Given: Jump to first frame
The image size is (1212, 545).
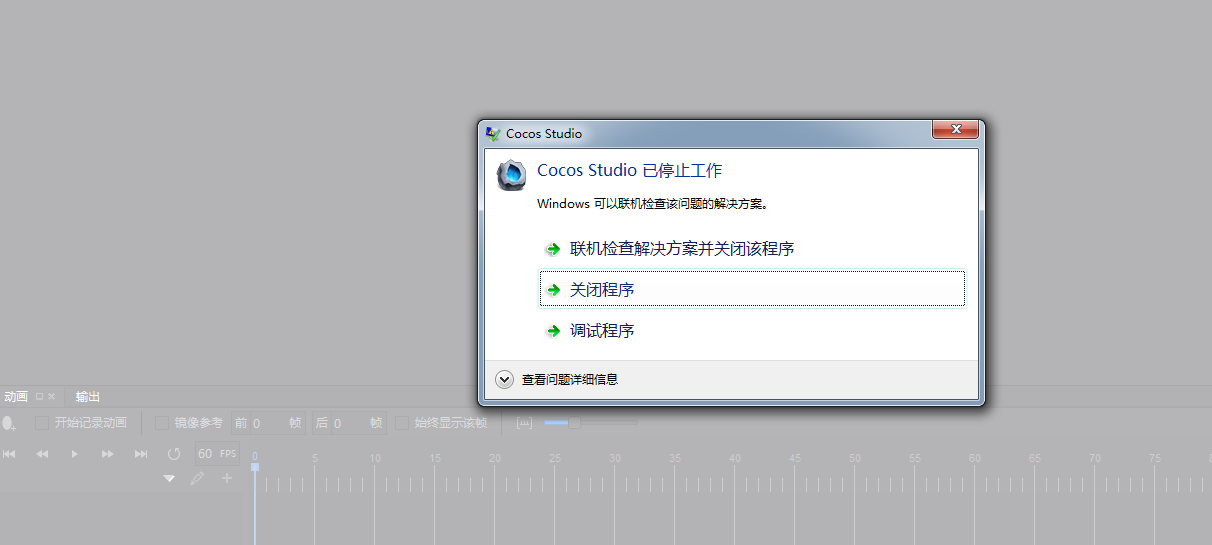Looking at the screenshot, I should tap(9, 454).
